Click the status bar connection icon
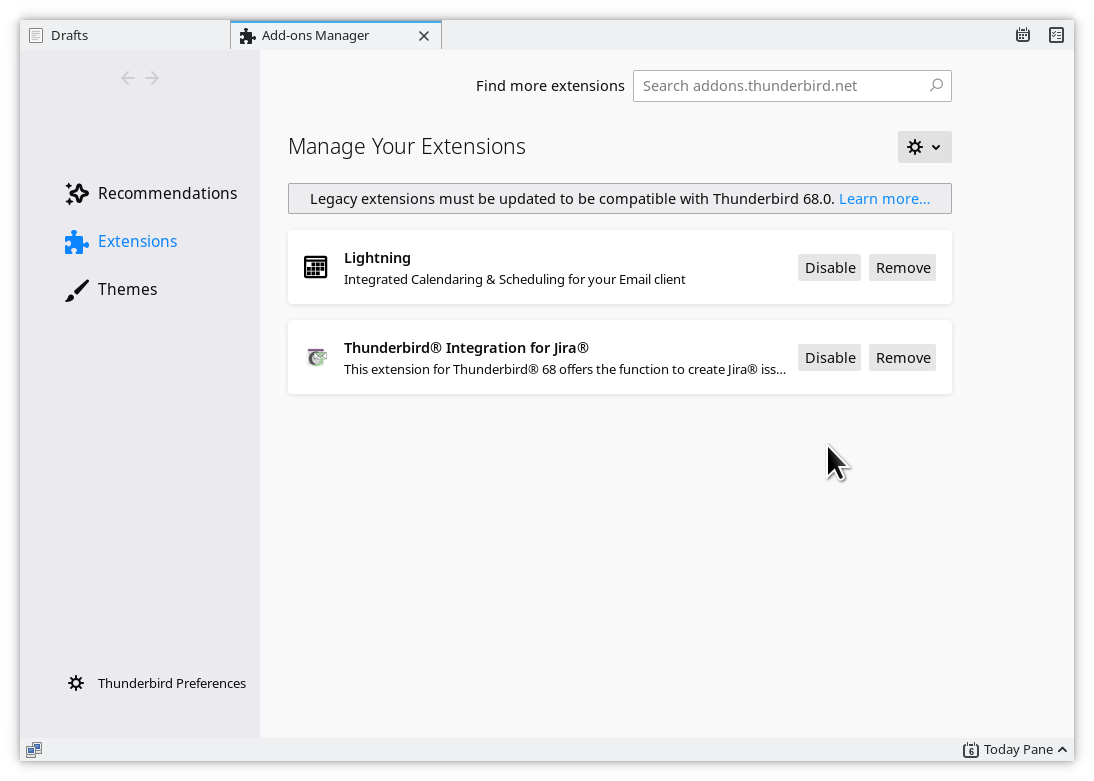The height and width of the screenshot is (781, 1094). coord(34,749)
